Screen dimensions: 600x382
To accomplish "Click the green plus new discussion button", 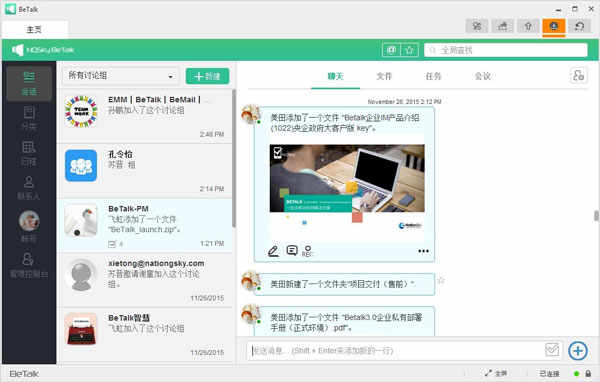I will pyautogui.click(x=207, y=76).
